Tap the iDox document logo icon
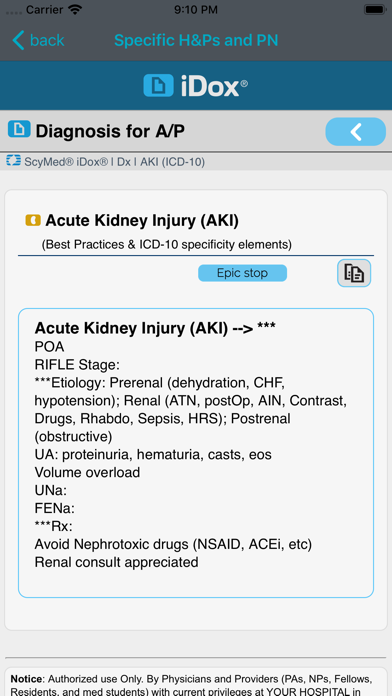The height and width of the screenshot is (696, 392). 158,85
